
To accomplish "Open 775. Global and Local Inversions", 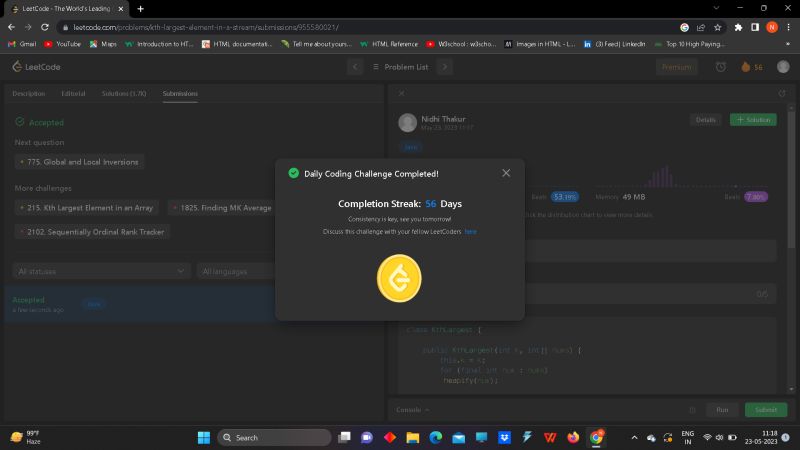I will pyautogui.click(x=79, y=162).
